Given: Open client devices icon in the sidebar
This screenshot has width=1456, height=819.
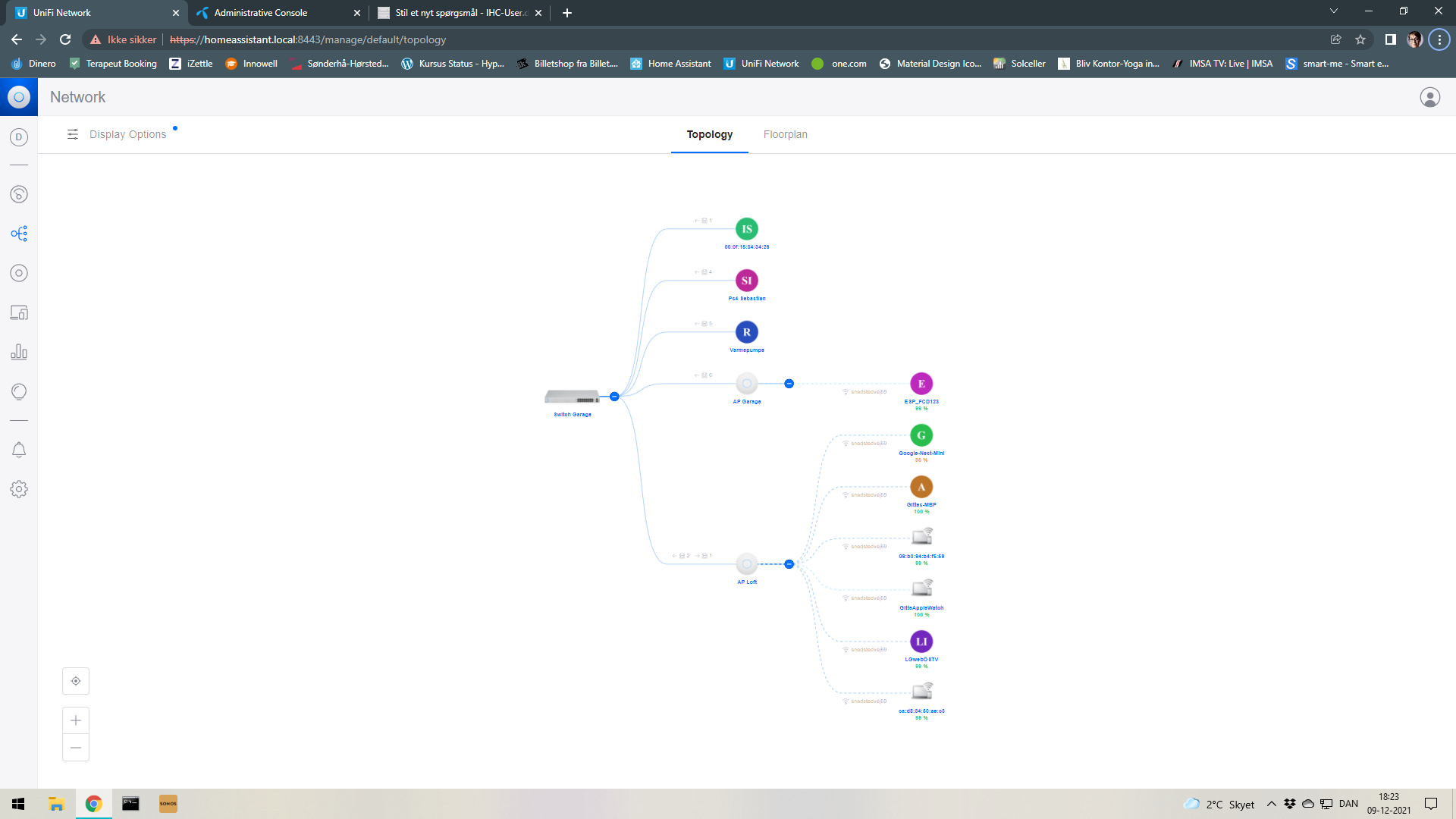Looking at the screenshot, I should click(x=19, y=312).
